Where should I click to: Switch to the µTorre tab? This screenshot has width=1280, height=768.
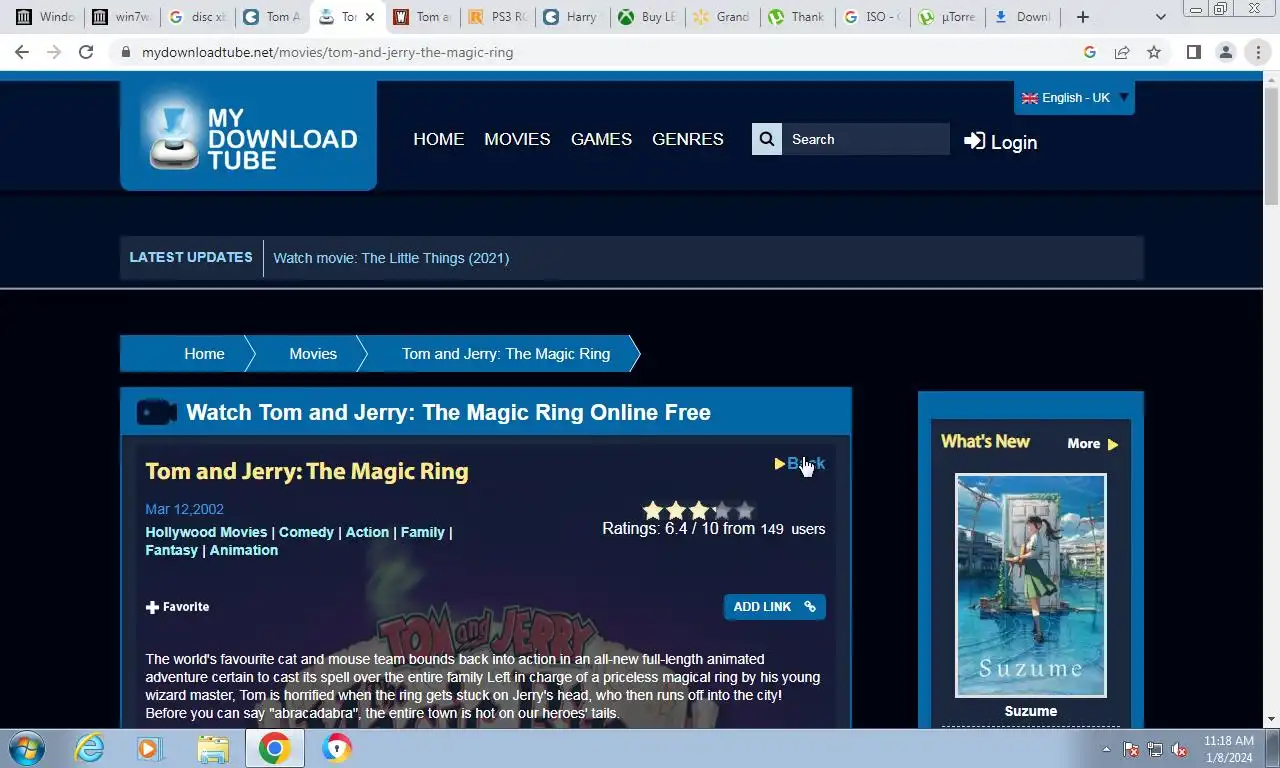tap(947, 17)
